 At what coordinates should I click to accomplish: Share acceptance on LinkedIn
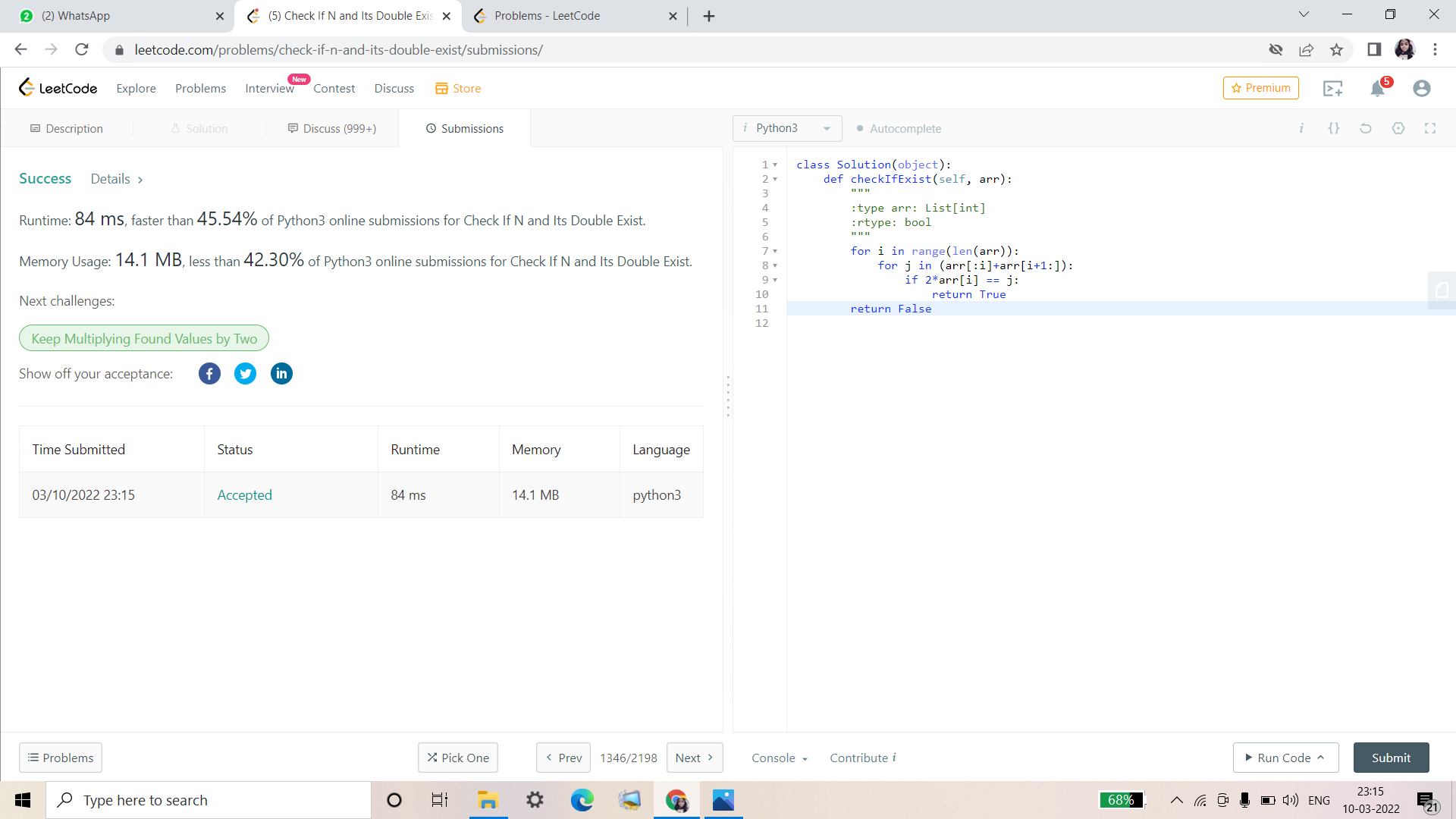click(x=281, y=373)
